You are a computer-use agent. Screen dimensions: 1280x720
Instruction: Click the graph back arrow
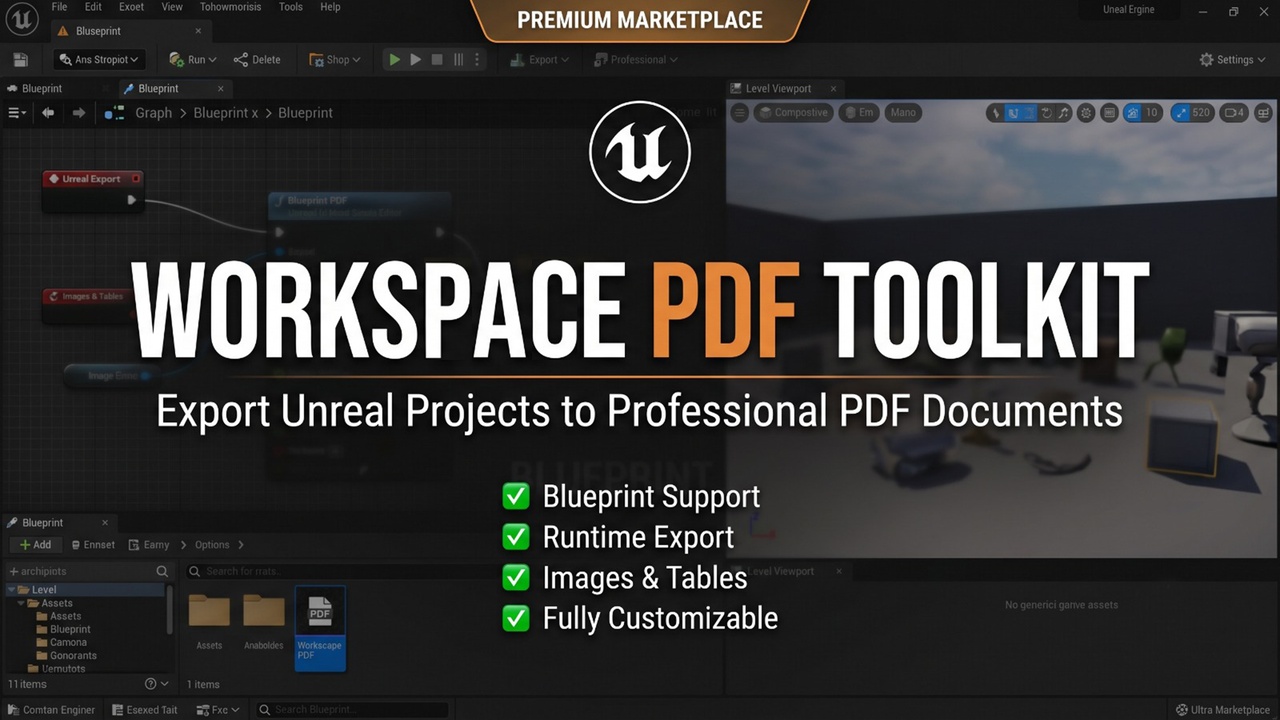tap(48, 113)
